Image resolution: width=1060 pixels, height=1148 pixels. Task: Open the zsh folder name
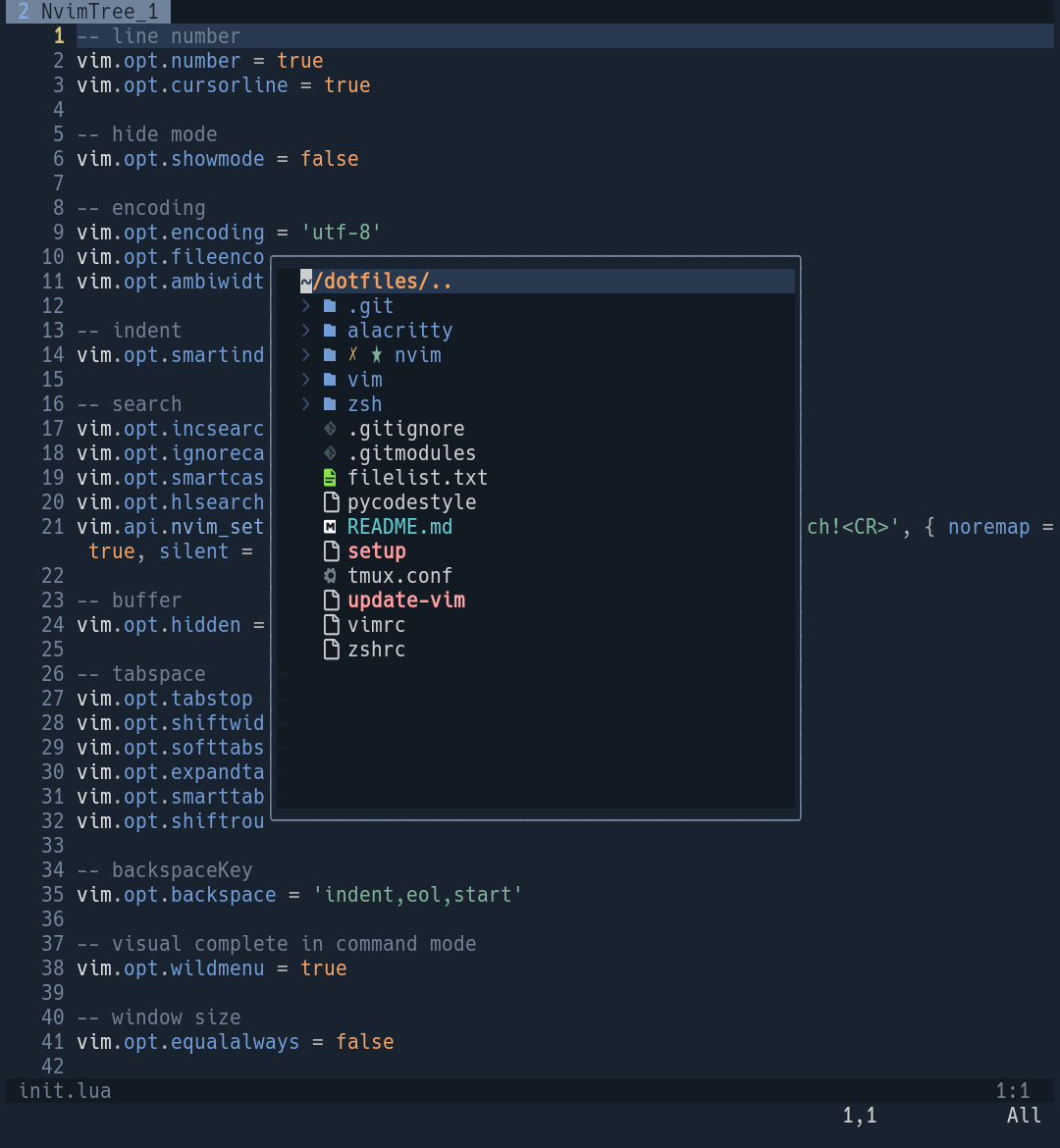(x=365, y=404)
